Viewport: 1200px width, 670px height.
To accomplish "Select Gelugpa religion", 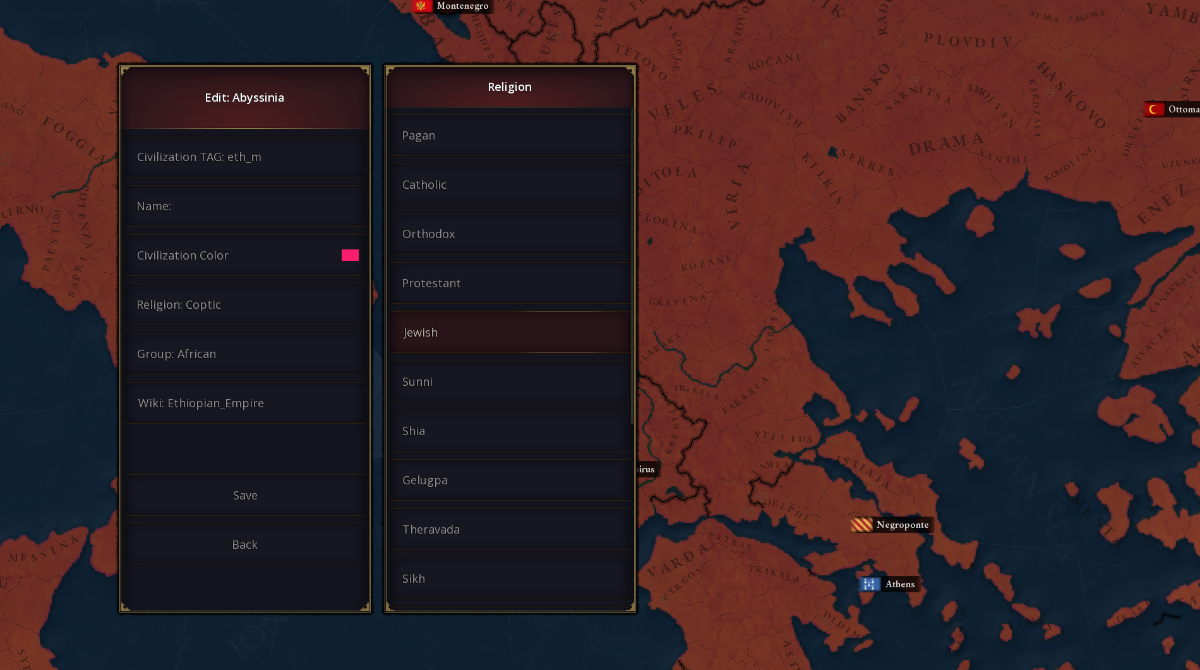I will tap(510, 480).
